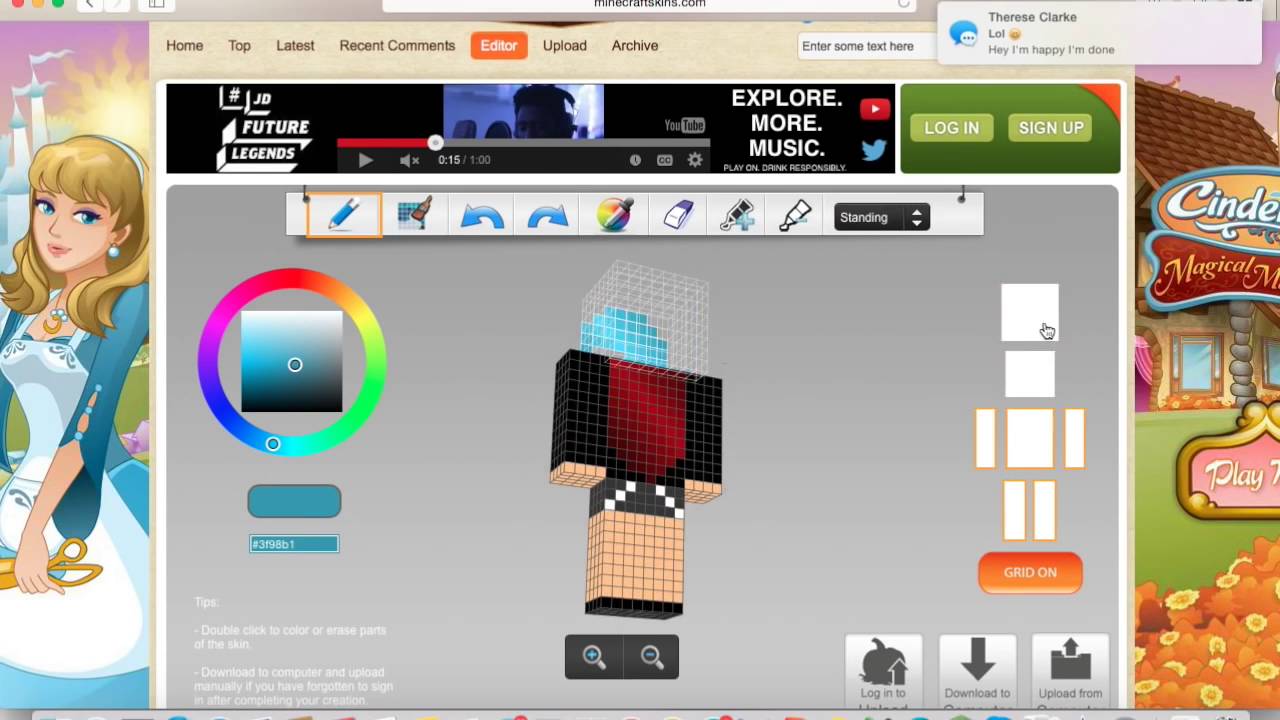
Task: Toggle the GRID ON button
Action: pos(1030,573)
